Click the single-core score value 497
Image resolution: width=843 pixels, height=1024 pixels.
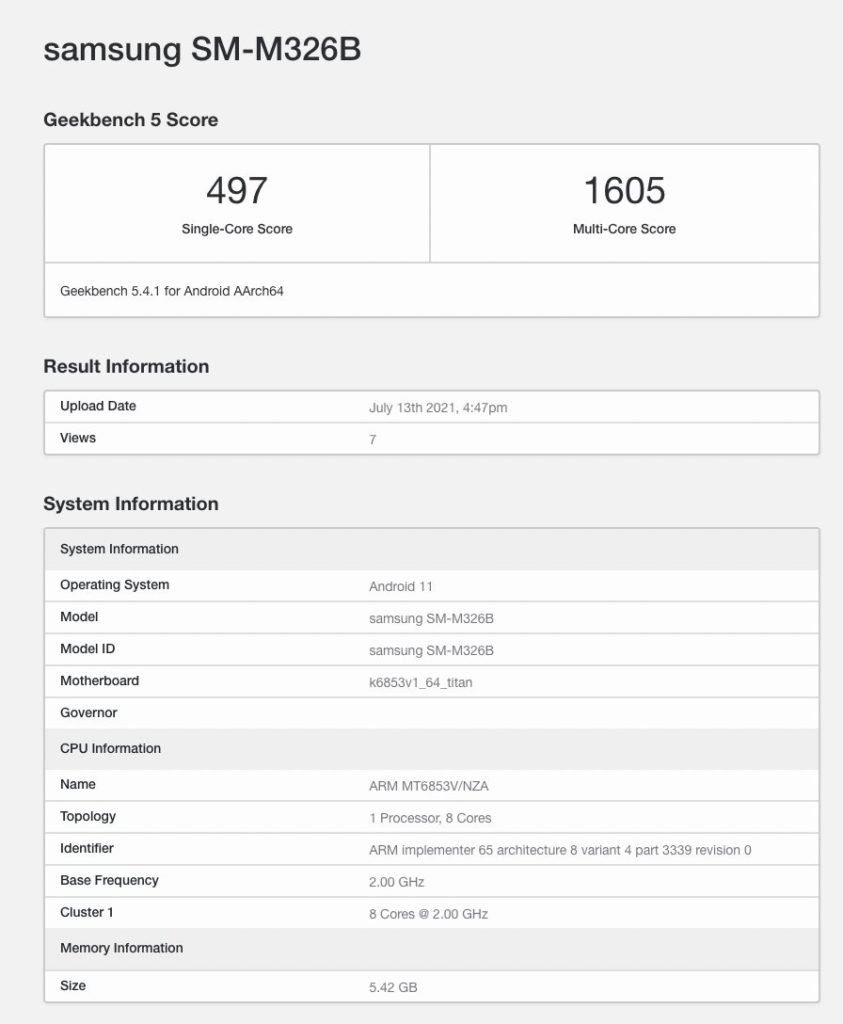coord(237,190)
